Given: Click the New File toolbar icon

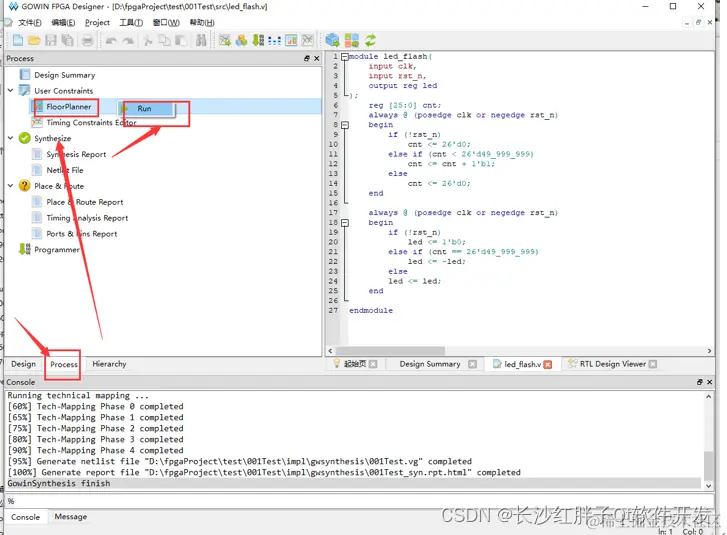Looking at the screenshot, I should pyautogui.click(x=18, y=41).
